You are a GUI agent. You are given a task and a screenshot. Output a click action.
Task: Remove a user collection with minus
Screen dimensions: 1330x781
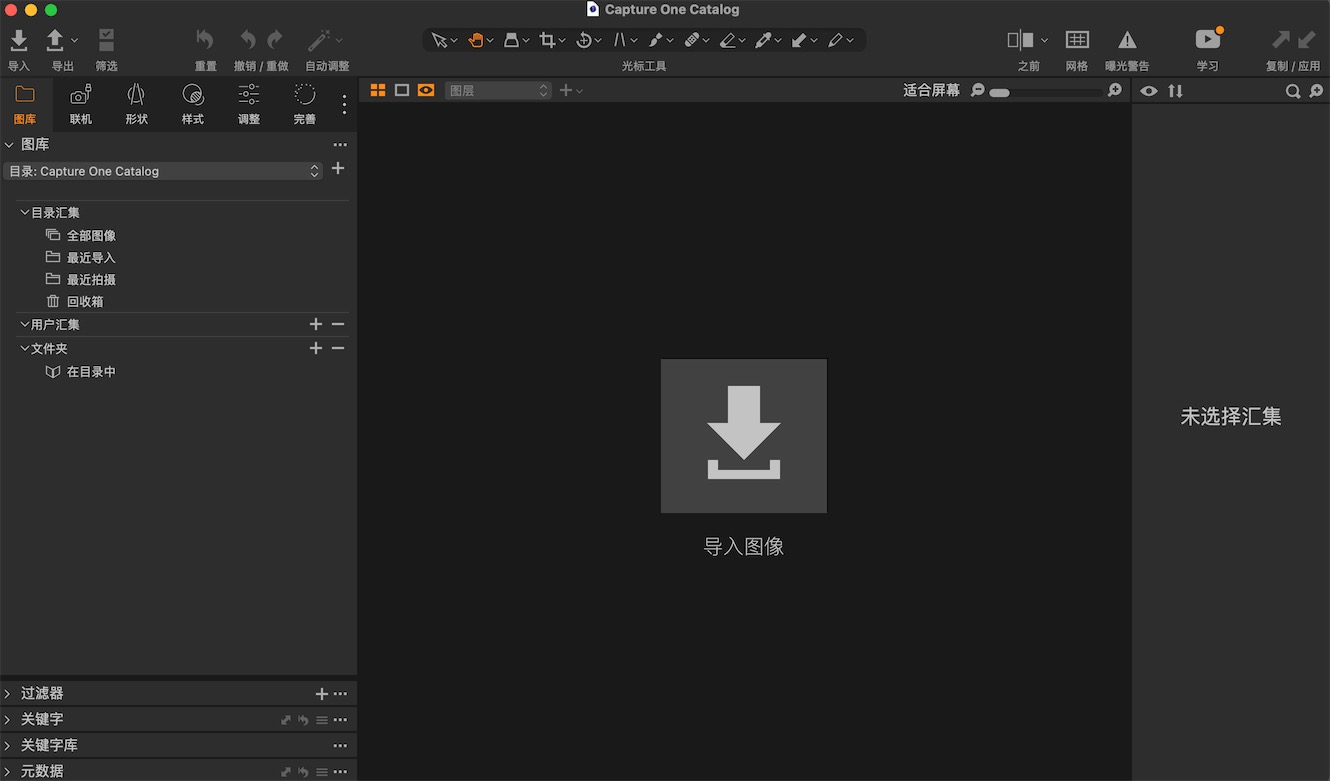[338, 324]
